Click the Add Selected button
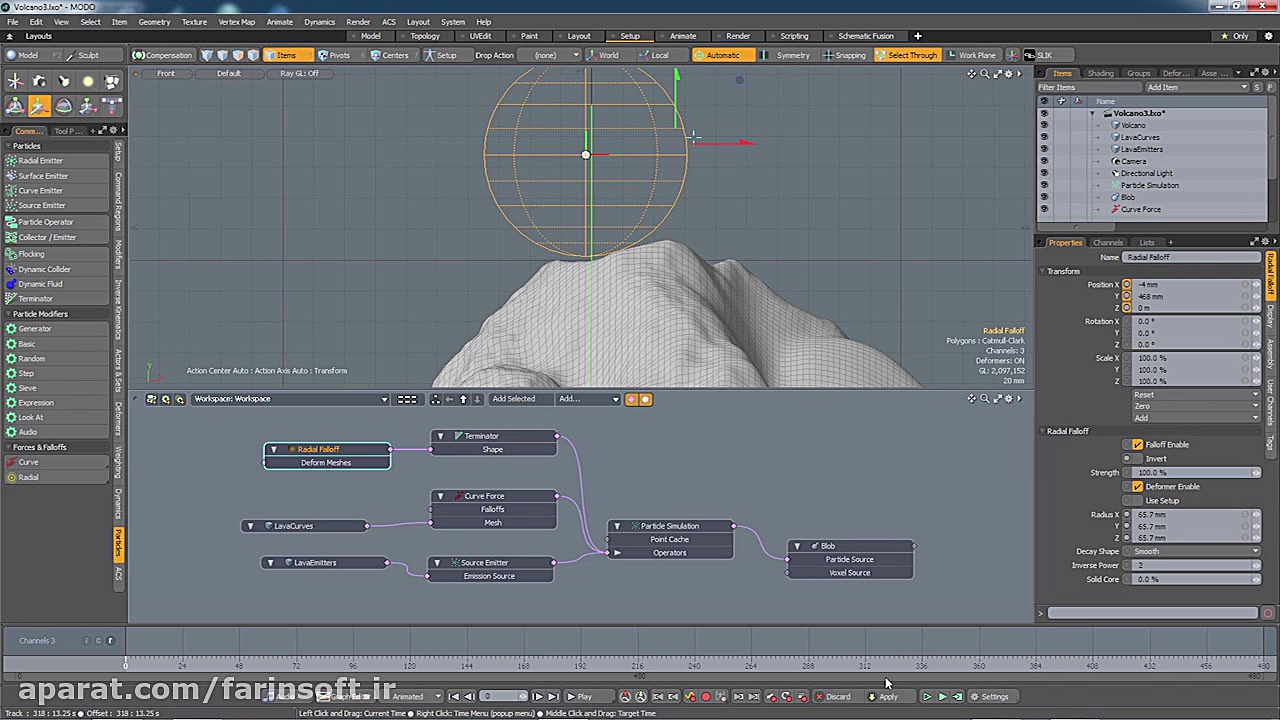Screen dimensions: 1280x720 point(513,399)
